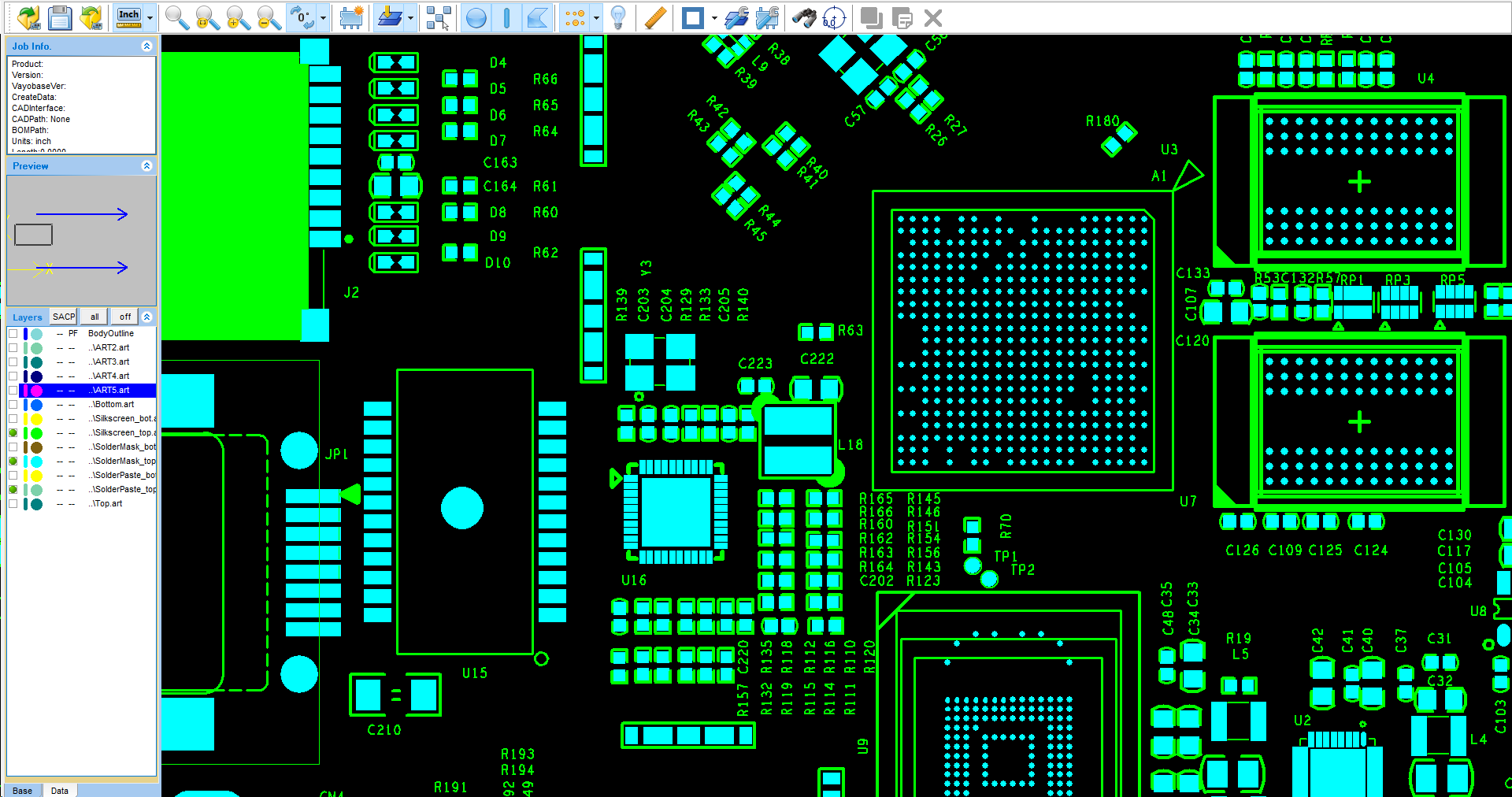Image resolution: width=1512 pixels, height=797 pixels.
Task: Click the magenta ART5.art color swatch
Action: point(36,391)
